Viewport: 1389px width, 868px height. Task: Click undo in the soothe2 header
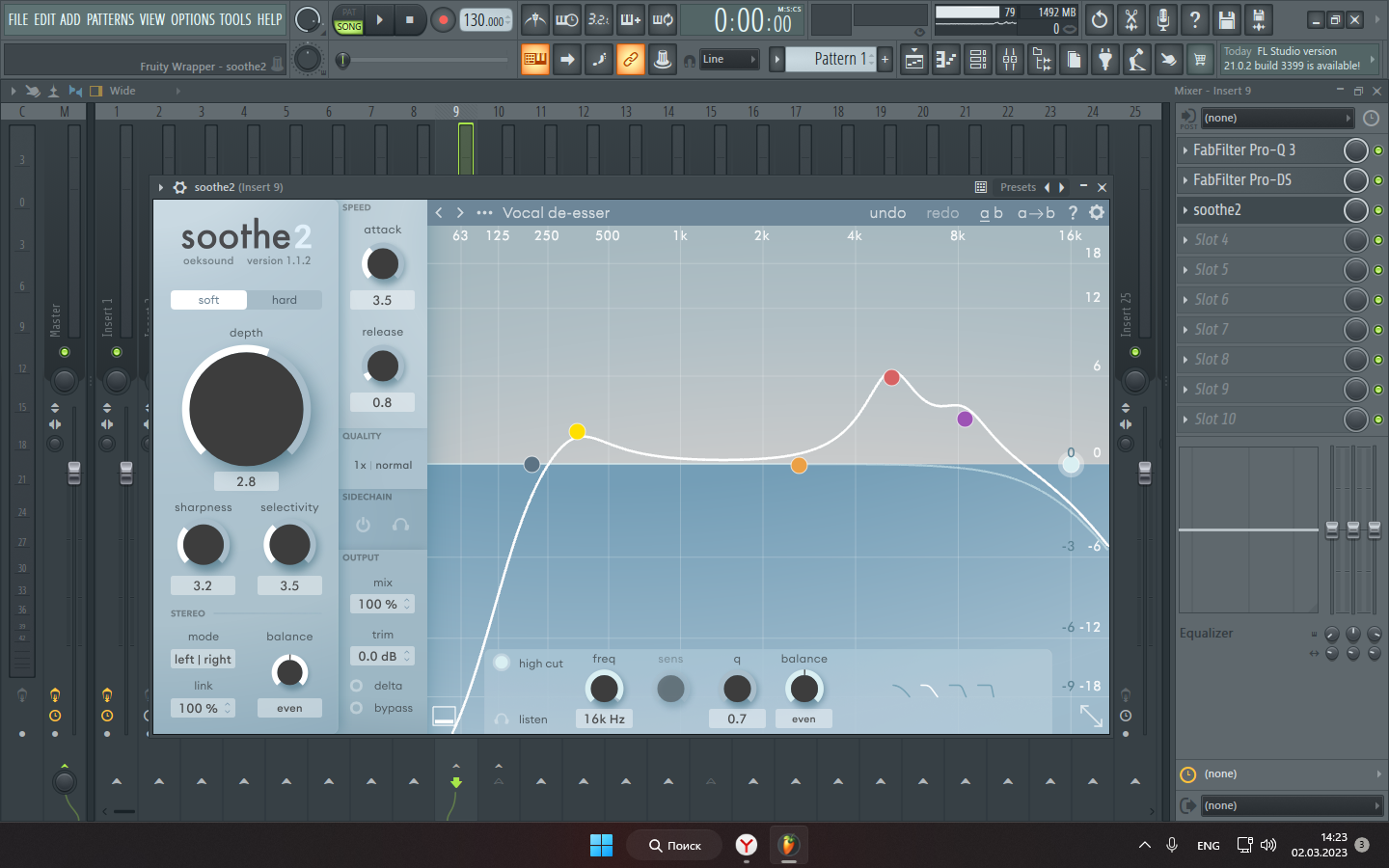click(x=887, y=213)
